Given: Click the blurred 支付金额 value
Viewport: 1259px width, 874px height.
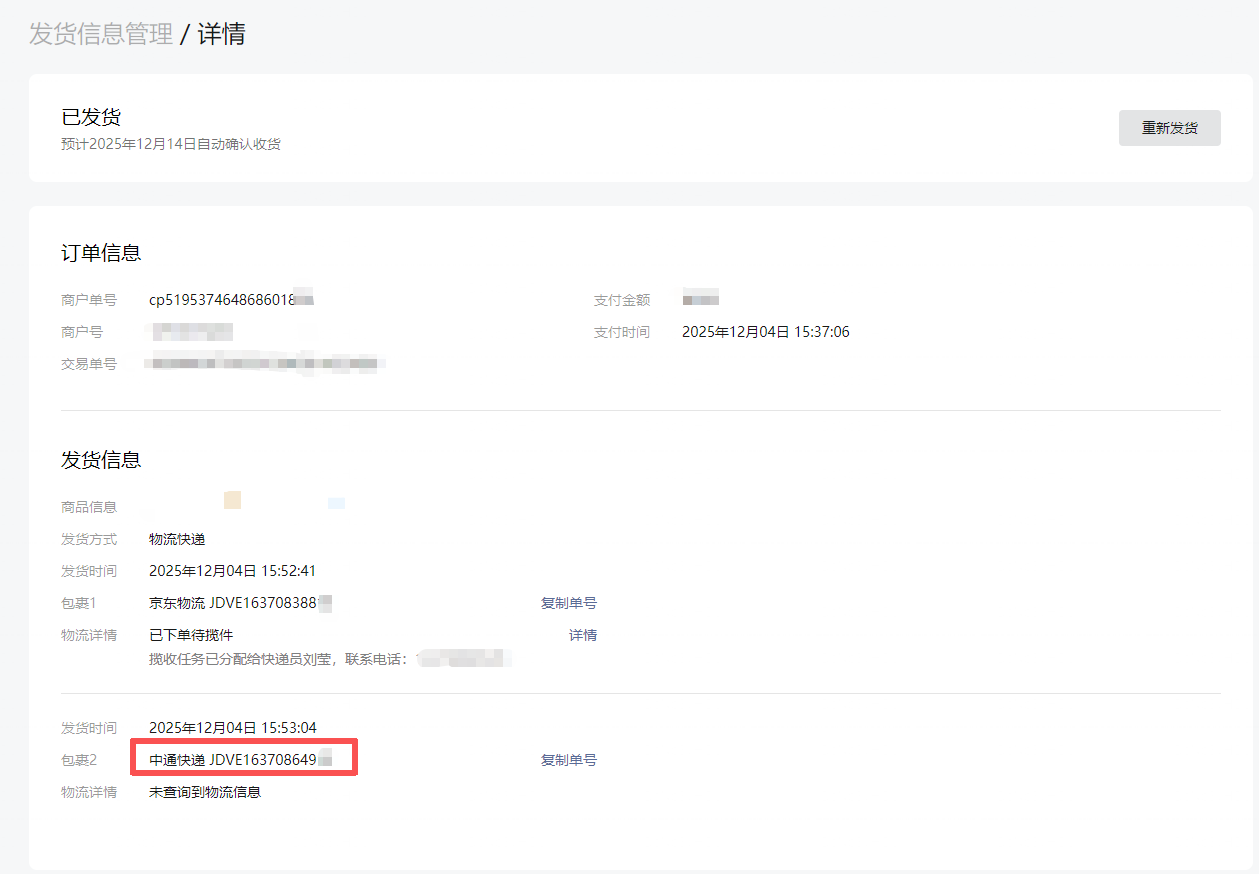Looking at the screenshot, I should [x=700, y=299].
